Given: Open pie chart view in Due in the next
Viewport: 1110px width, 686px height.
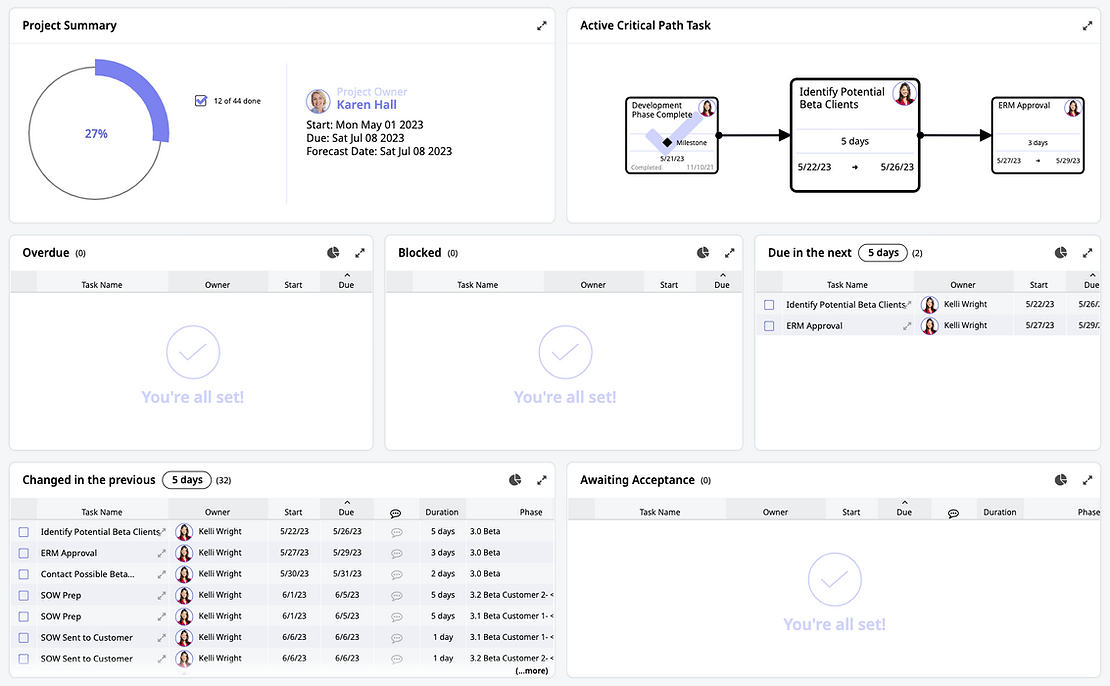Looking at the screenshot, I should (1060, 252).
